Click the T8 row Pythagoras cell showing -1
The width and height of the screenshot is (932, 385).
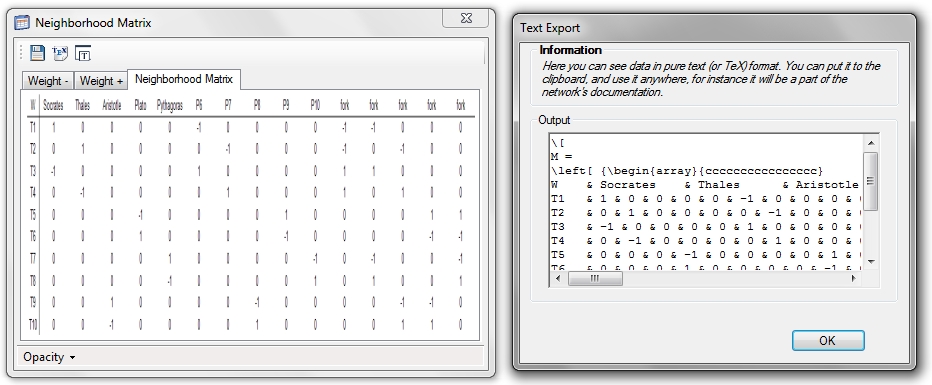[x=169, y=280]
